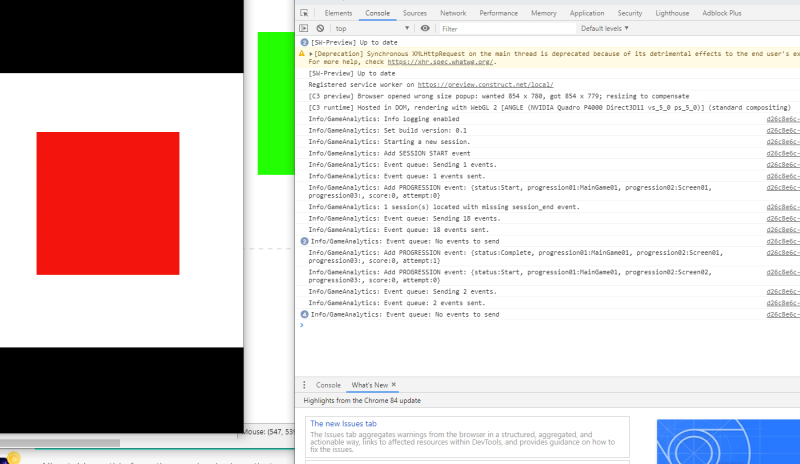Select the drawer Console tab

click(328, 385)
